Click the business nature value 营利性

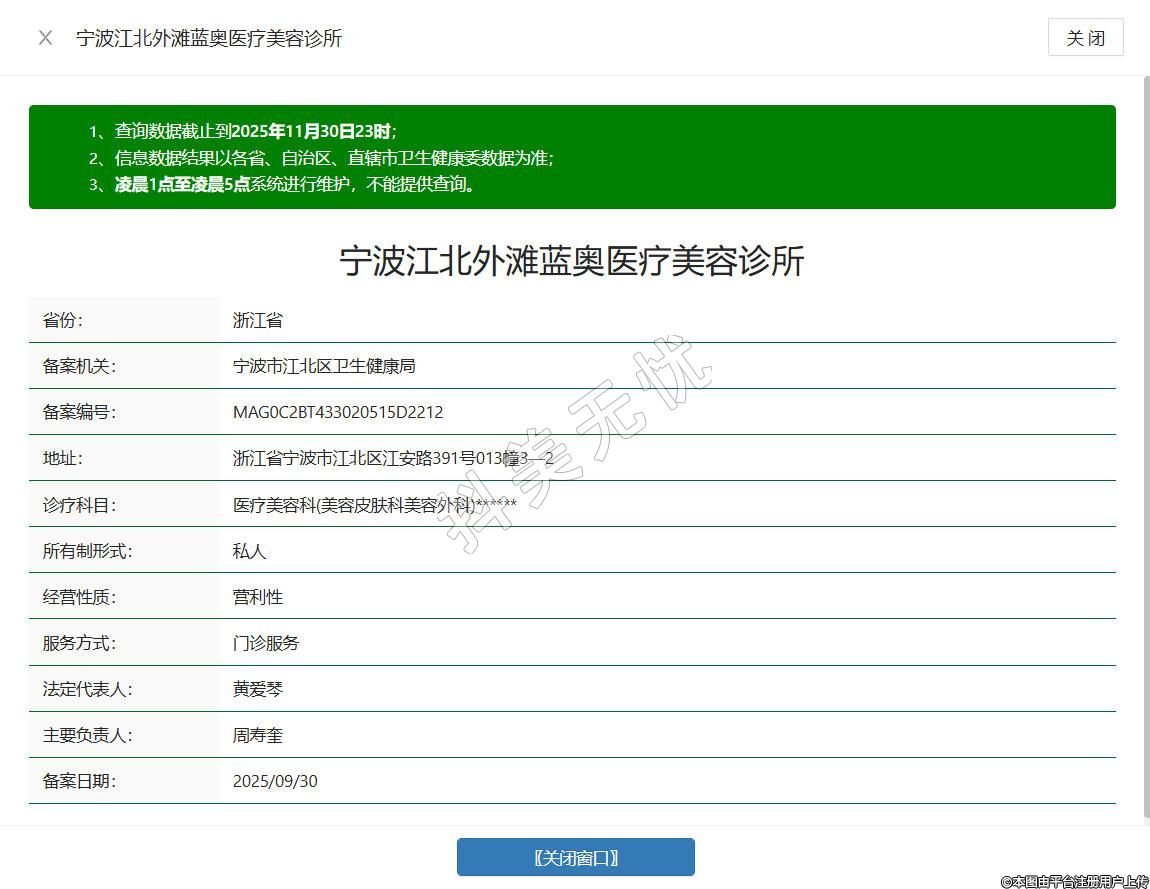258,597
